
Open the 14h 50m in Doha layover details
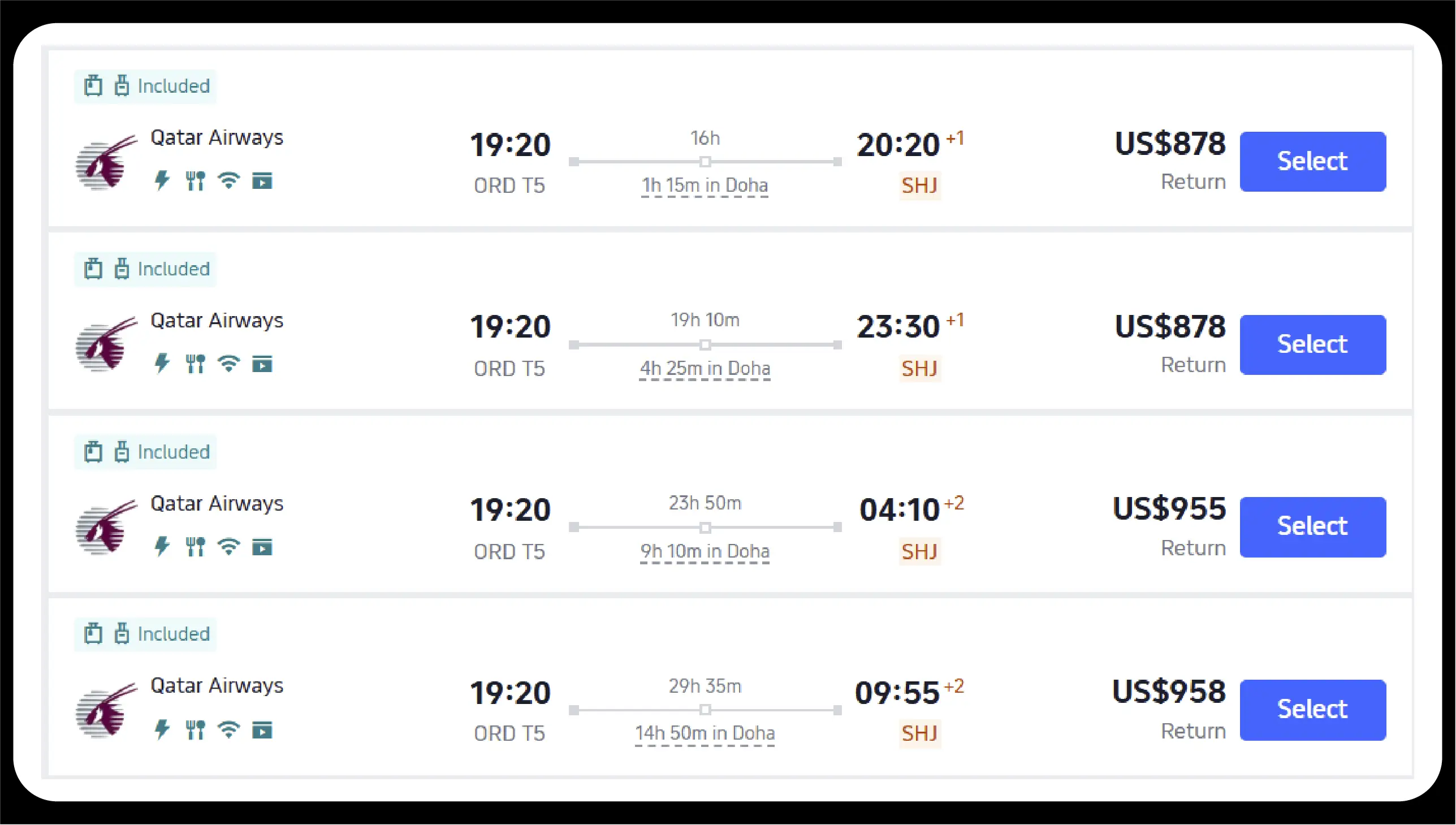(x=704, y=733)
